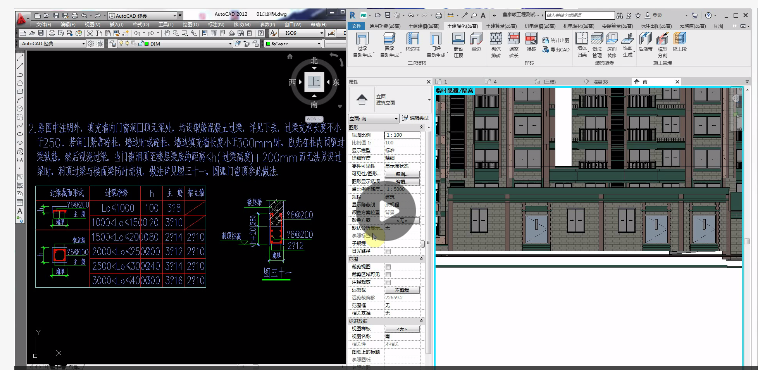758x370 pixels.
Task: Click the third ribbon tool with blue column icon
Action: click(412, 42)
